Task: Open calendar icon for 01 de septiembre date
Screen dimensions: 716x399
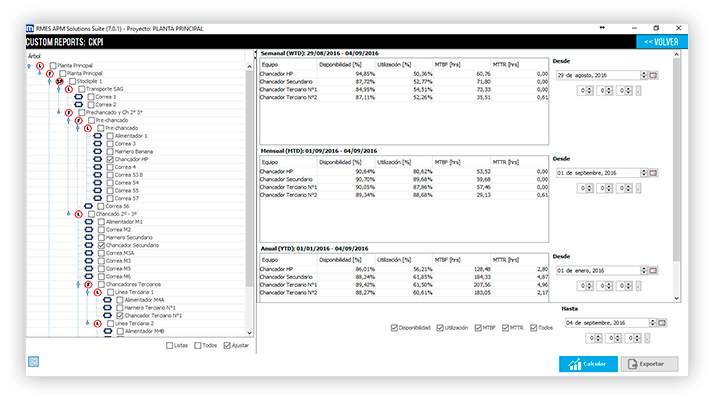Action: (x=653, y=173)
